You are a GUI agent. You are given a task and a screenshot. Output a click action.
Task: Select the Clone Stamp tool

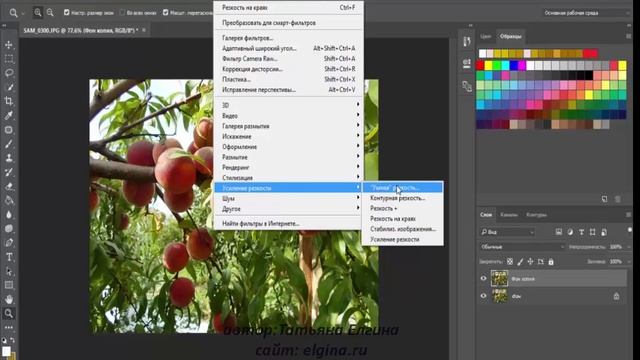[x=9, y=158]
